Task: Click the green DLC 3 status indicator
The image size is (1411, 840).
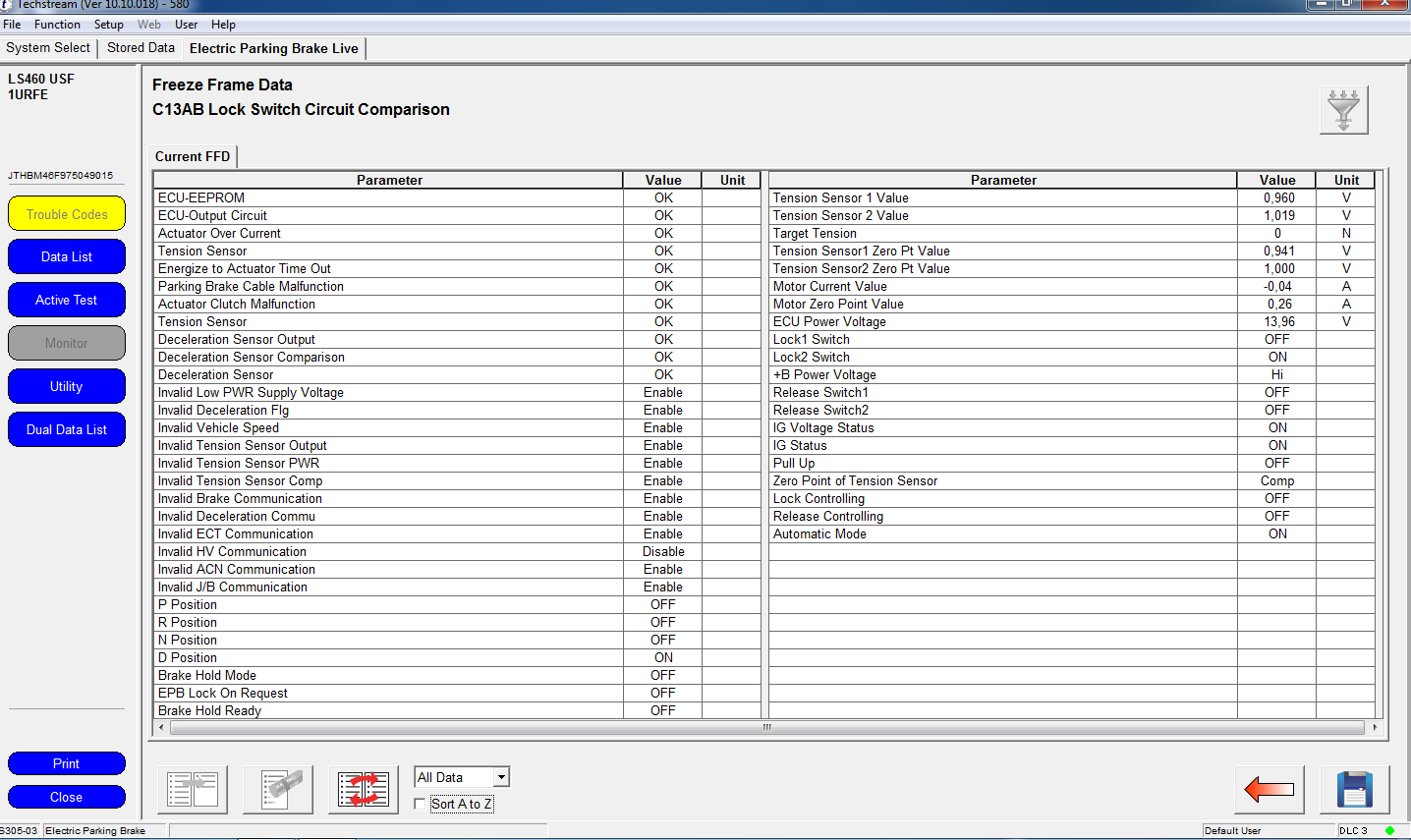Action: coord(1389,831)
